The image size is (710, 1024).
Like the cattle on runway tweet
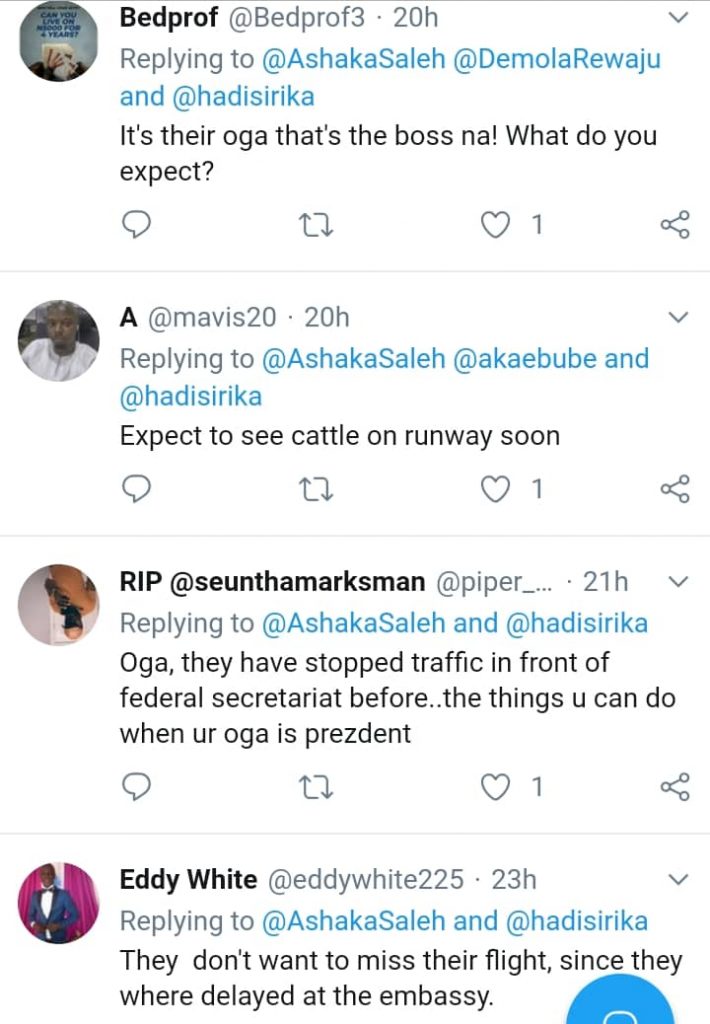[494, 488]
